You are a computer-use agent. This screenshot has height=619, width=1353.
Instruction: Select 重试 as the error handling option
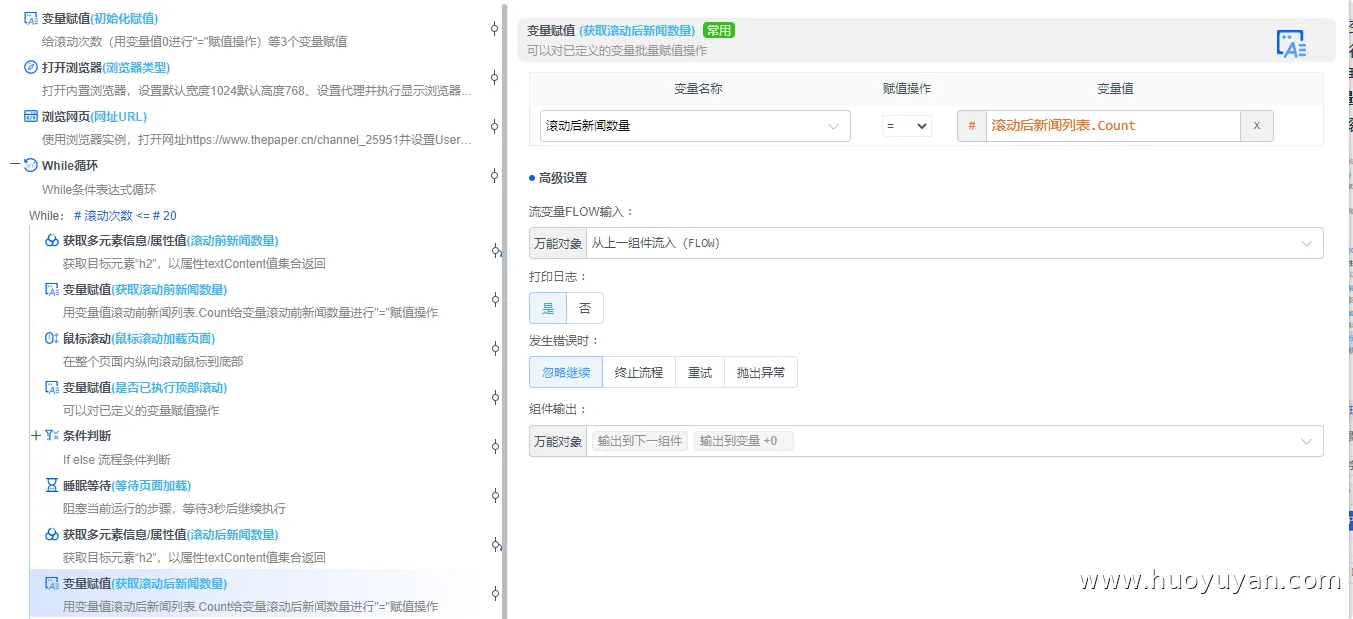pos(699,371)
